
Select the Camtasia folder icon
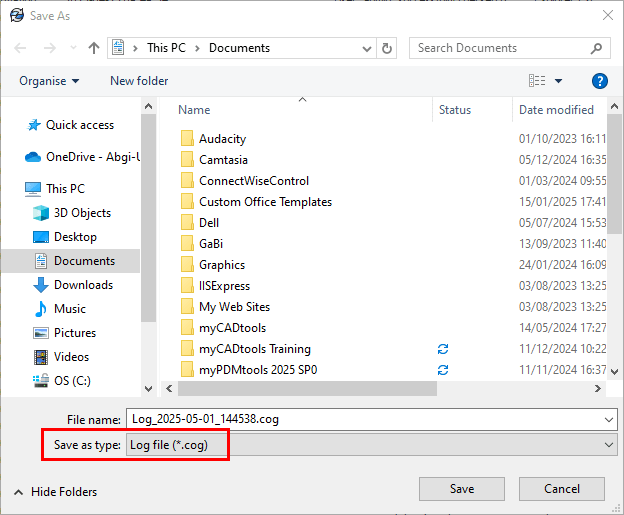coord(187,160)
